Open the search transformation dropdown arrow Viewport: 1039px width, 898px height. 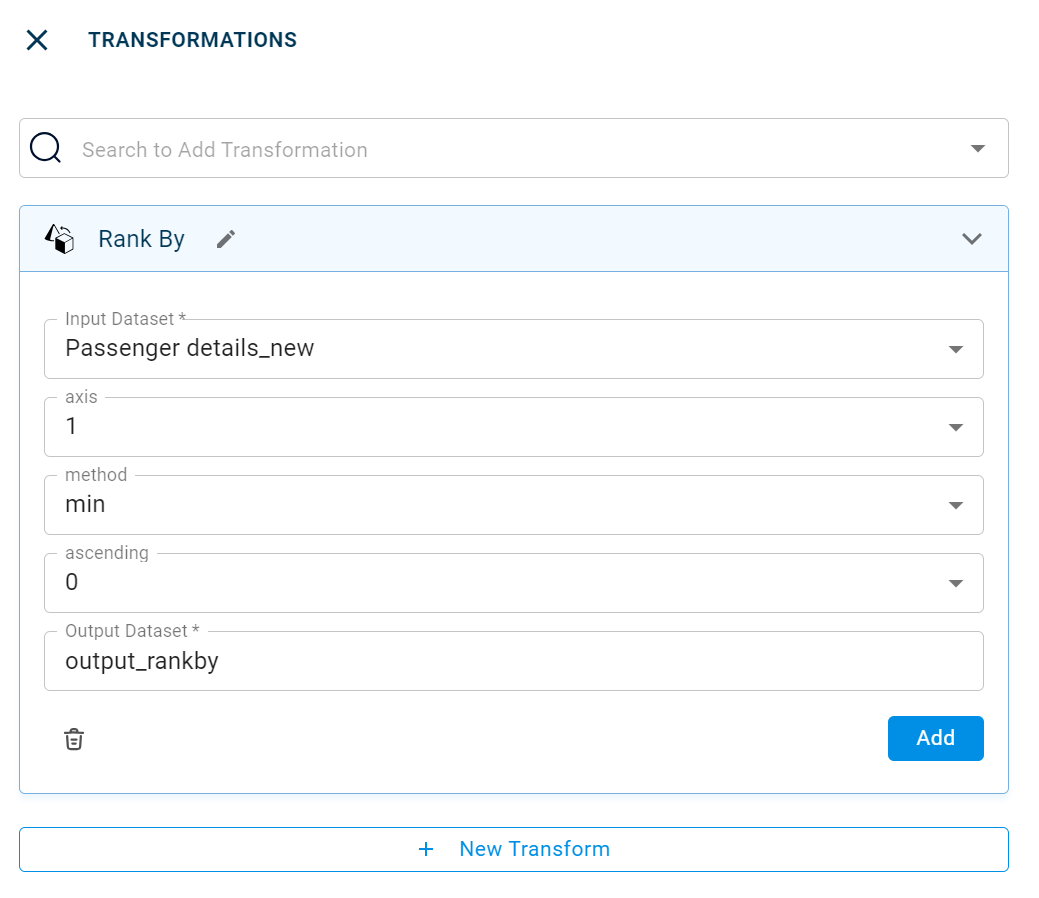click(x=977, y=148)
